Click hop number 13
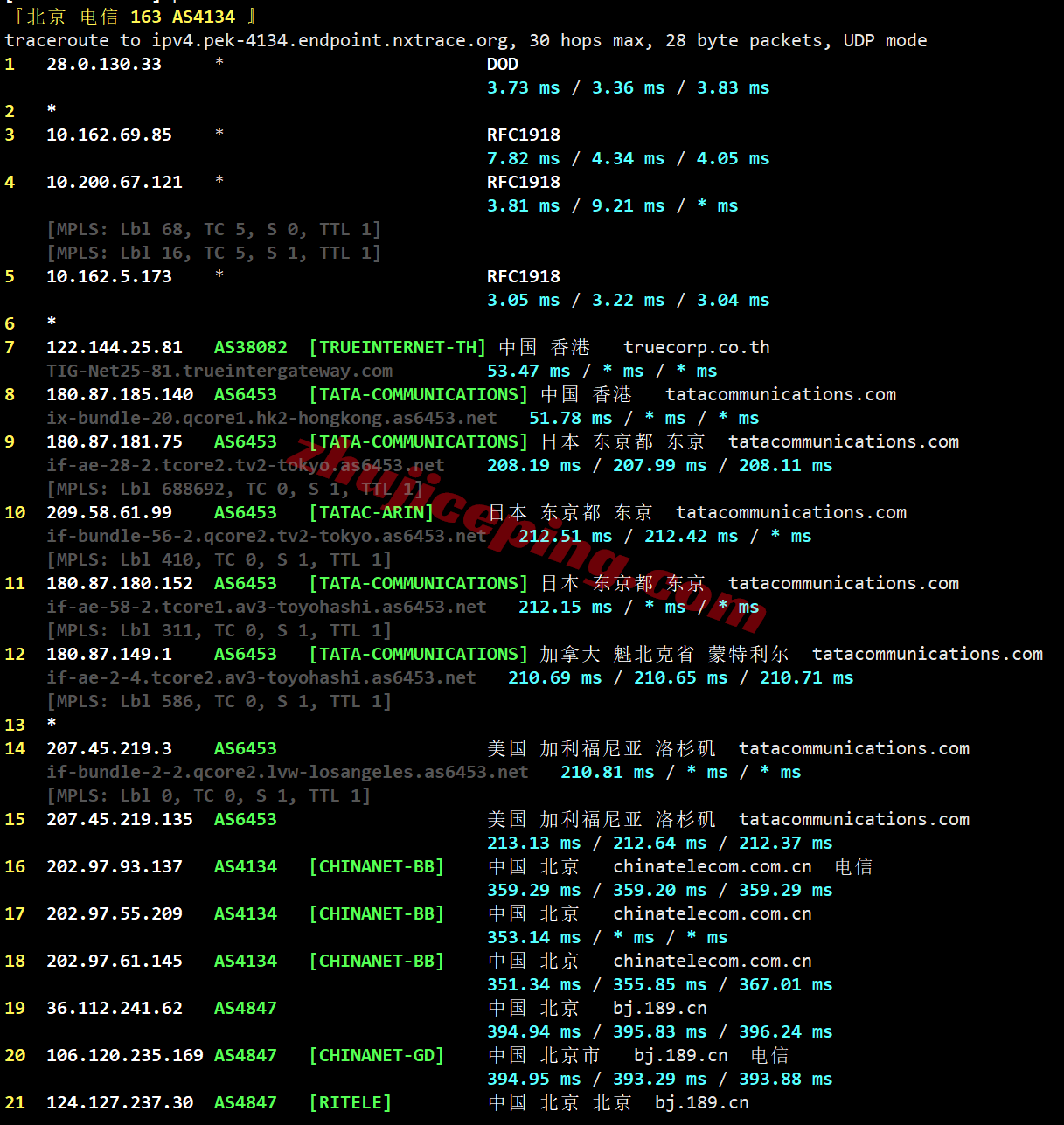This screenshot has height=1125, width=1064. tap(15, 725)
